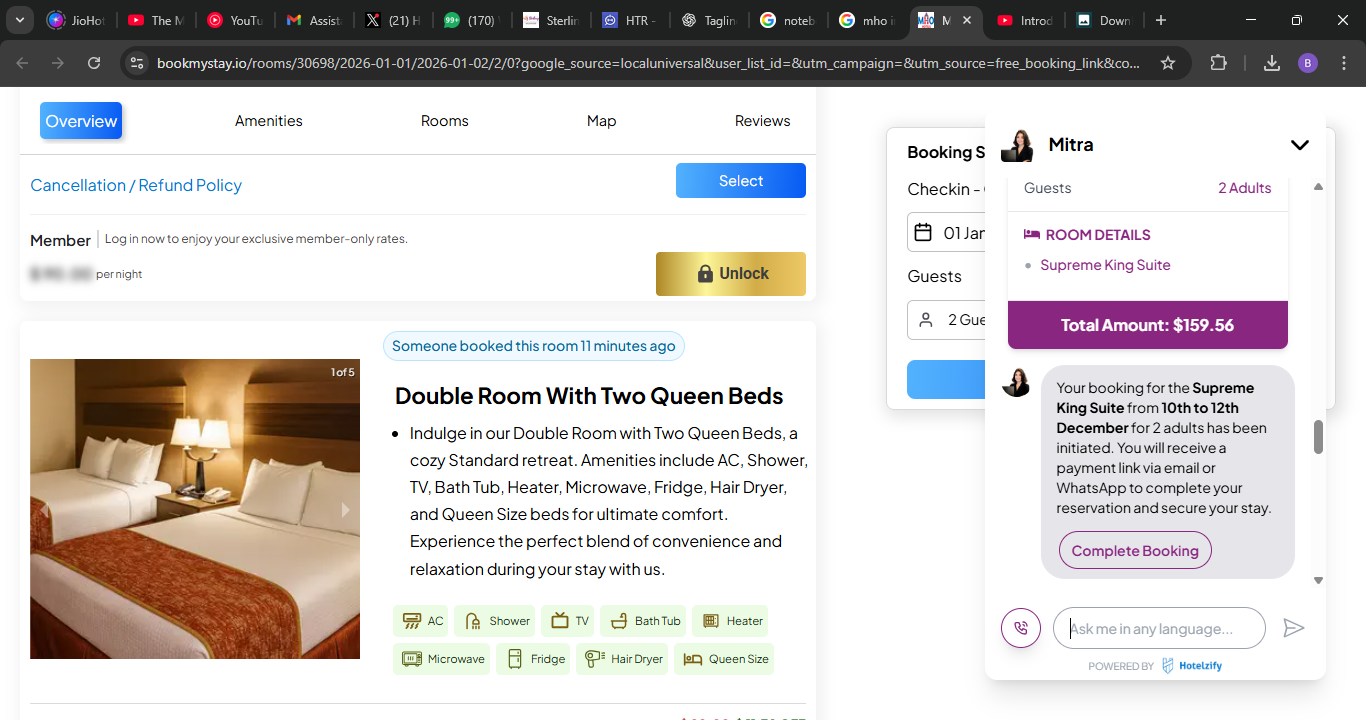This screenshot has width=1366, height=720.
Task: Click the Queen Size bed amenity tag
Action: pyautogui.click(x=724, y=659)
